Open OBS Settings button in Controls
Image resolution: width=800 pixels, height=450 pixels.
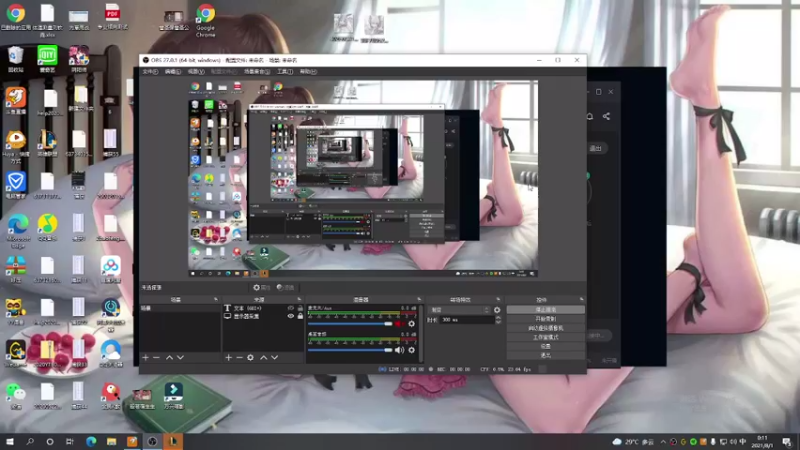545,346
